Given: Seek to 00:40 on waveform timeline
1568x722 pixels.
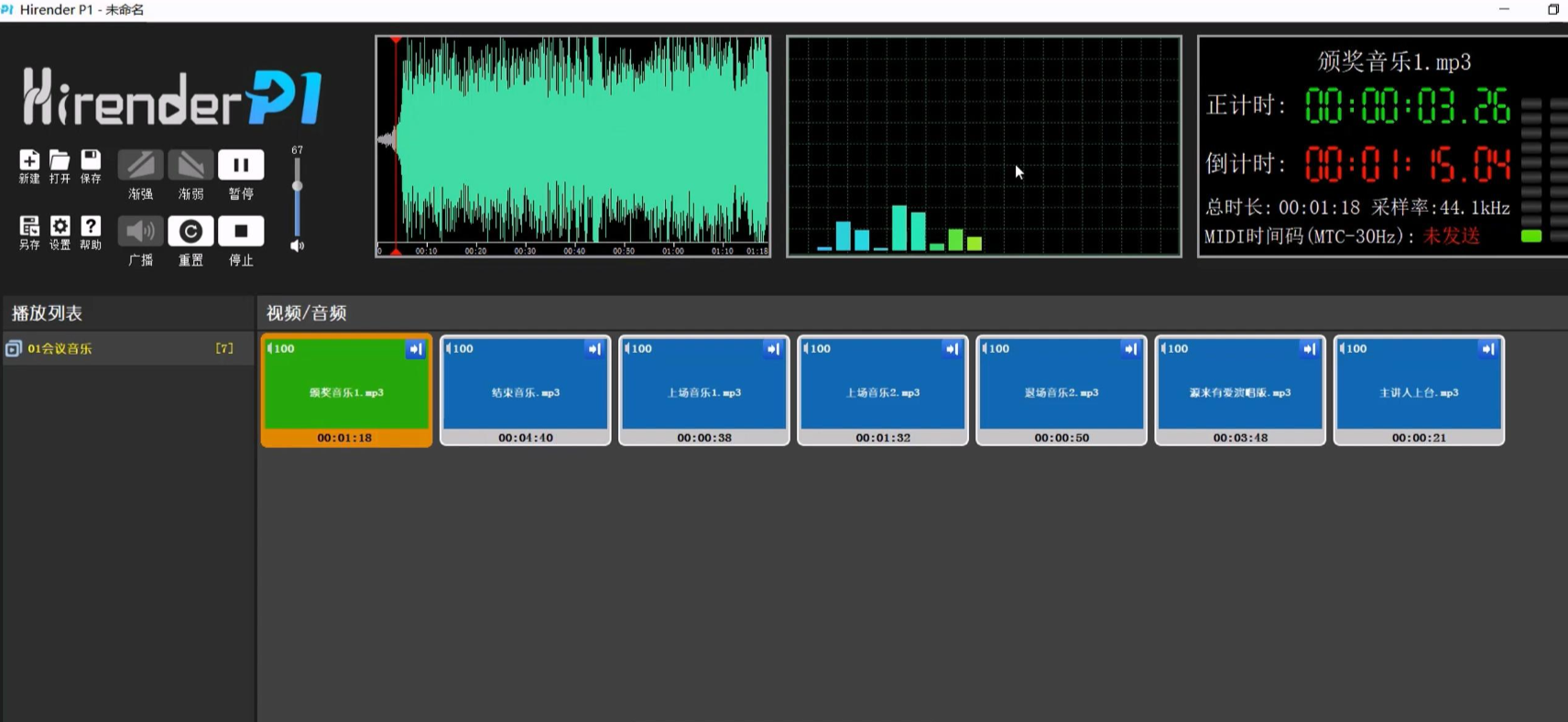Looking at the screenshot, I should point(574,251).
